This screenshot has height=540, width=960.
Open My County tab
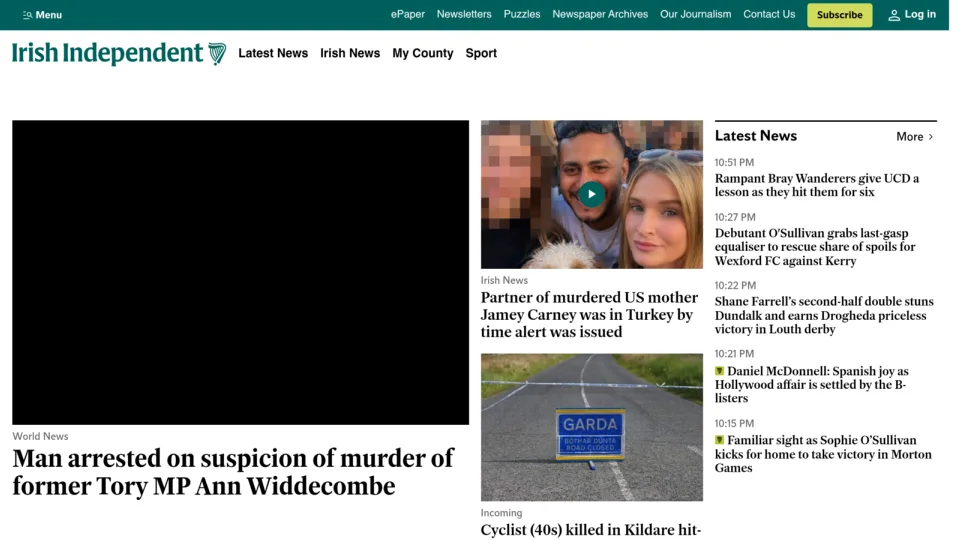[423, 53]
